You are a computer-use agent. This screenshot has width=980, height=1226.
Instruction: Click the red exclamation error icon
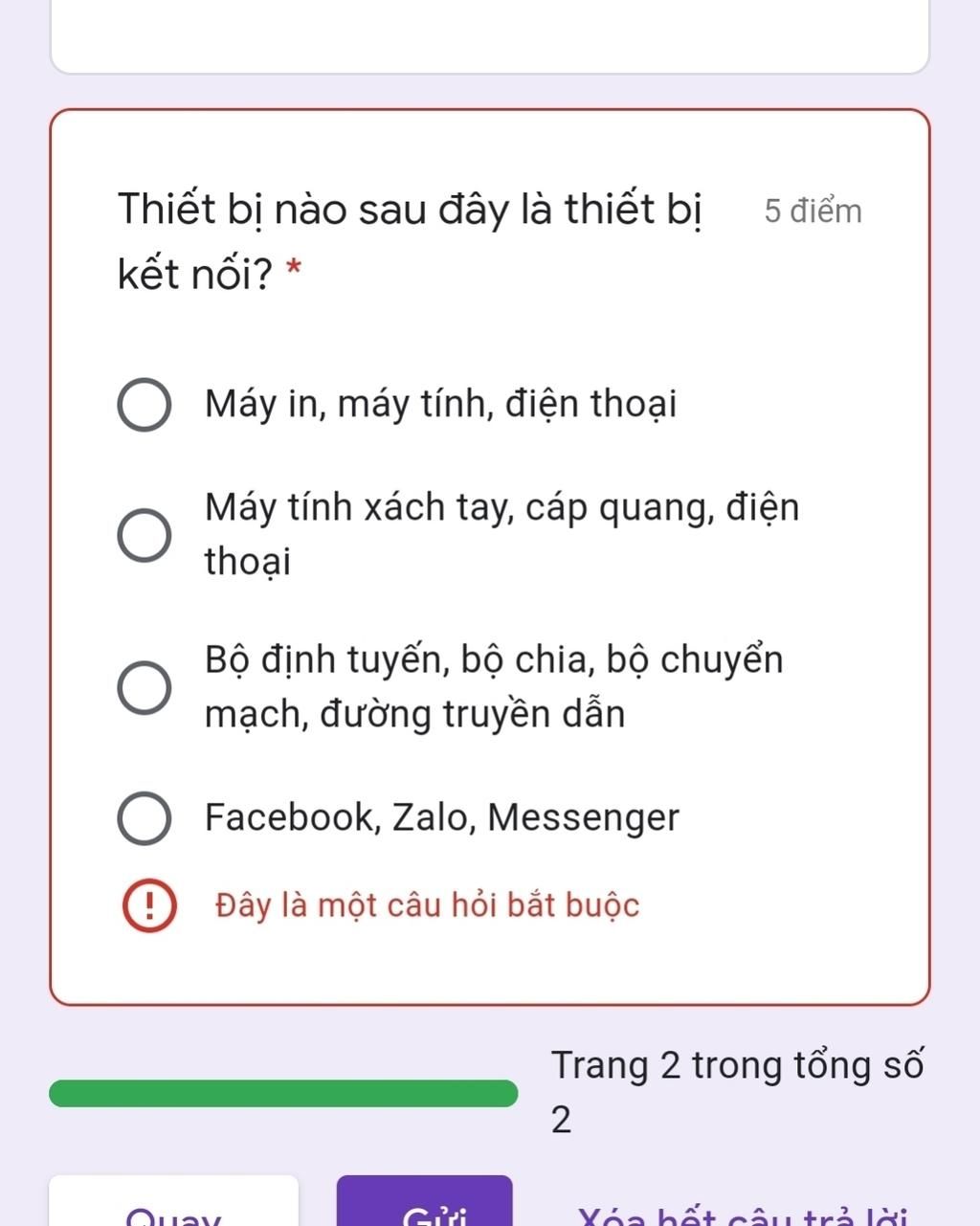click(x=150, y=906)
